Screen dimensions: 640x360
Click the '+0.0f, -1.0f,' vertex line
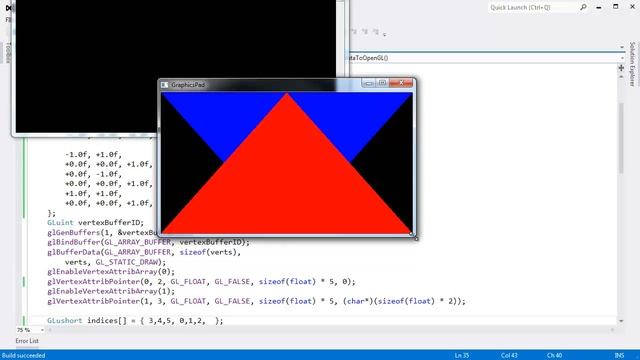93,174
